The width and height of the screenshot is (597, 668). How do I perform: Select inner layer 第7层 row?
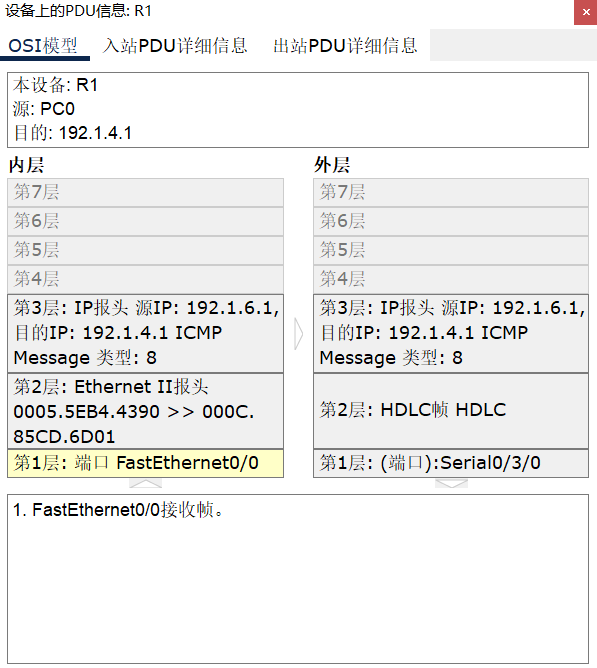(x=145, y=193)
